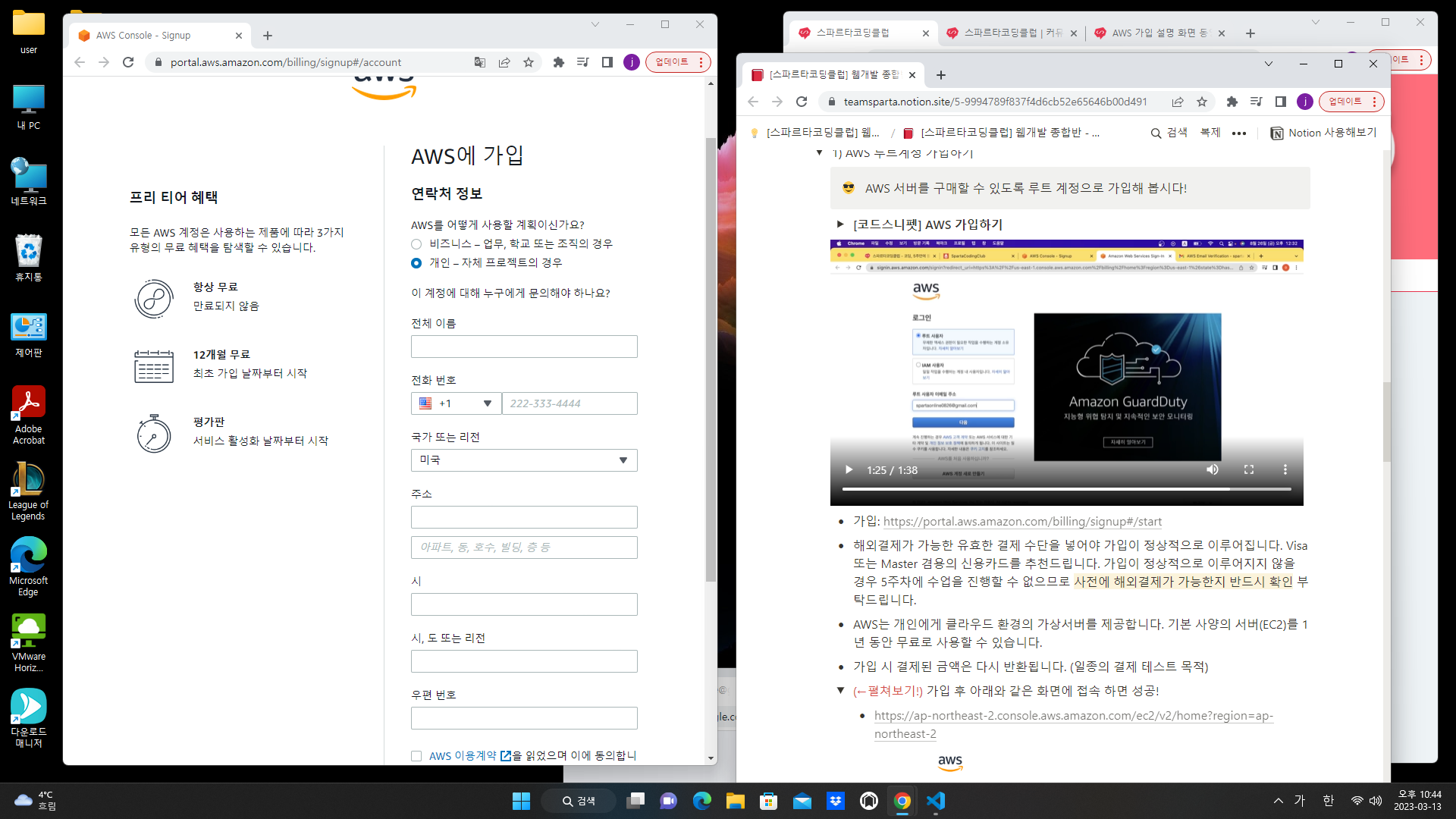1456x819 pixels.
Task: Open tab search chevron in AWS window
Action: tap(595, 24)
